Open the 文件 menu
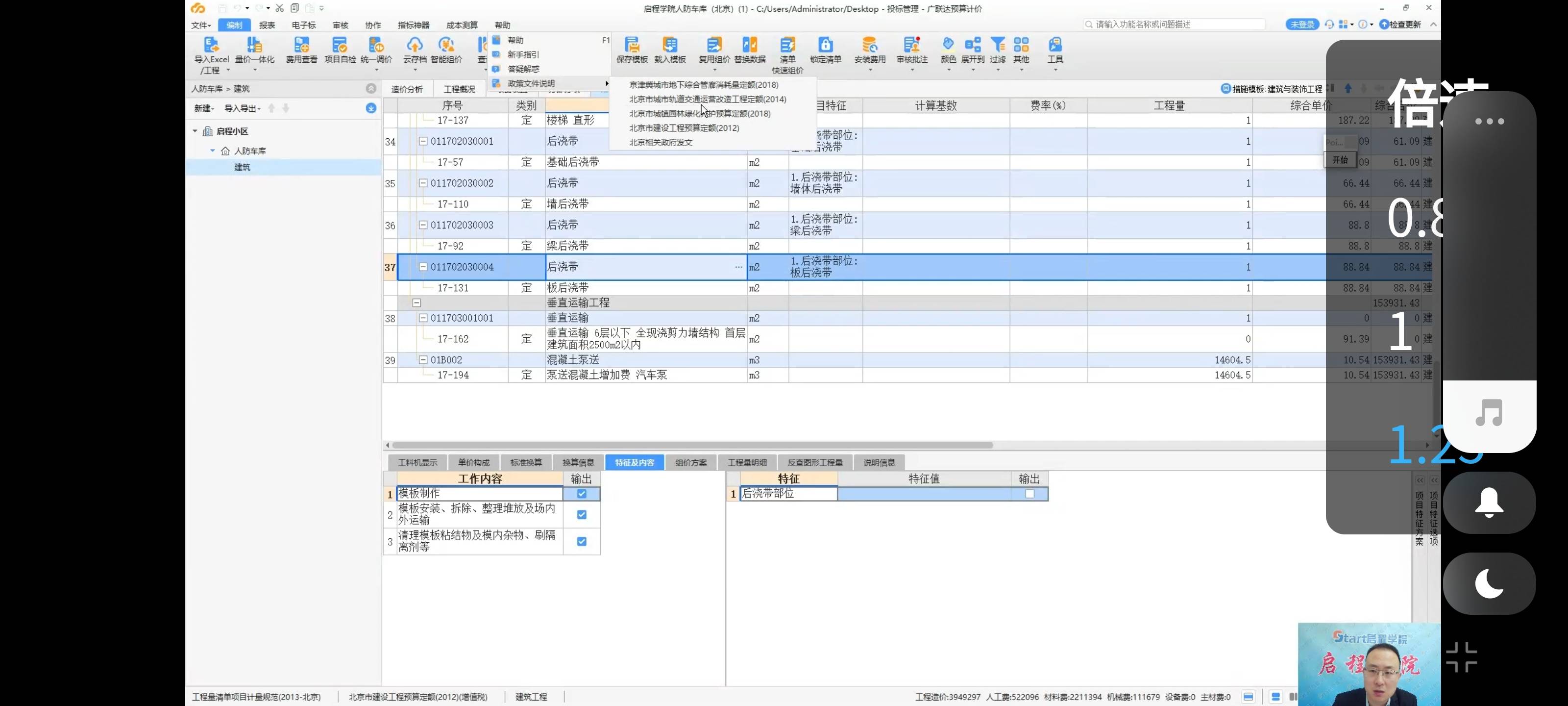 pos(201,25)
